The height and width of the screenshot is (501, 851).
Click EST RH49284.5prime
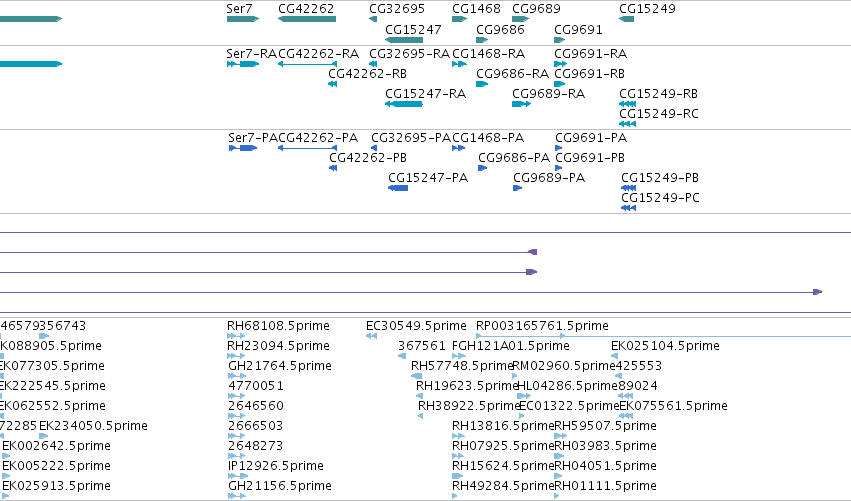pyautogui.click(x=503, y=486)
